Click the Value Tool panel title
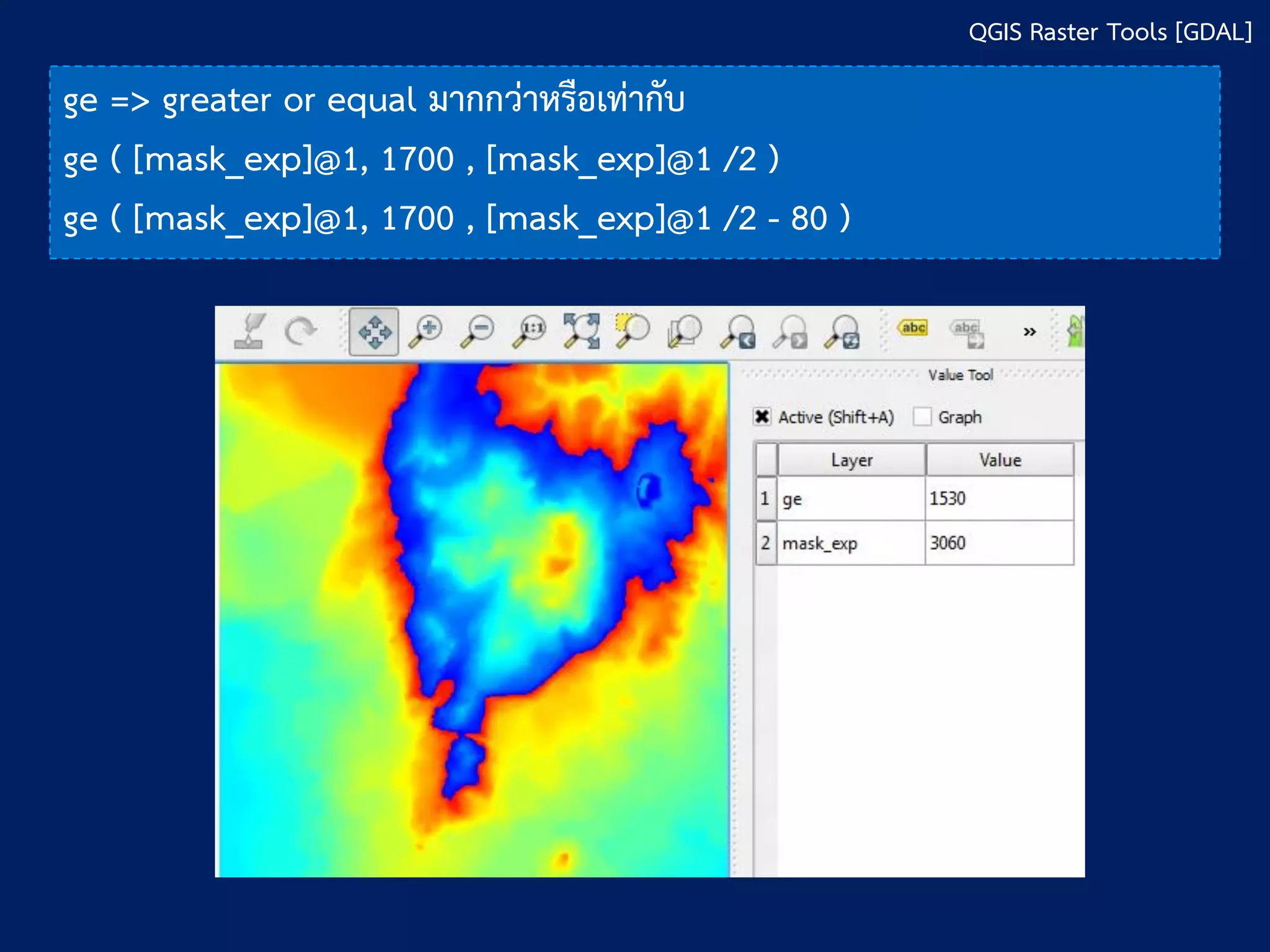Image resolution: width=1270 pixels, height=952 pixels. click(960, 374)
